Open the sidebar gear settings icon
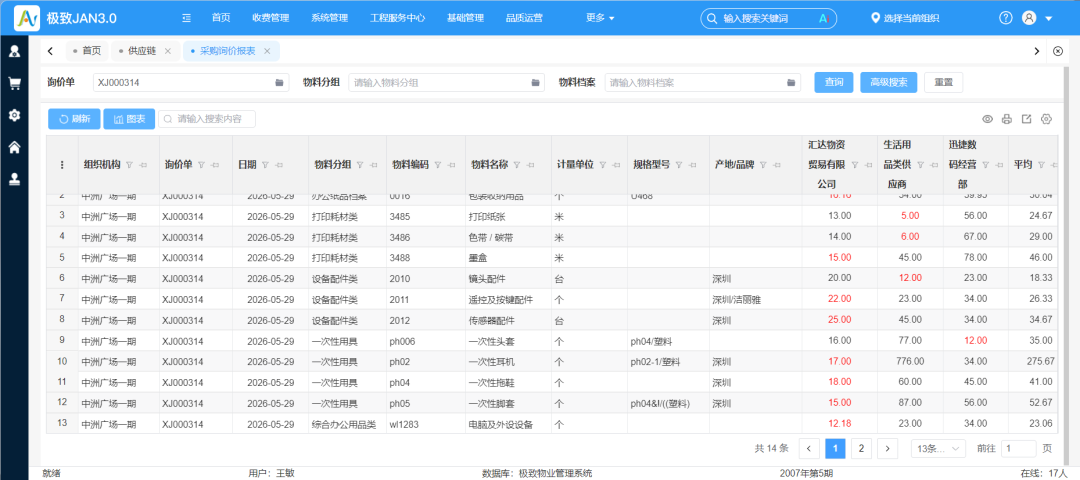 (x=14, y=115)
